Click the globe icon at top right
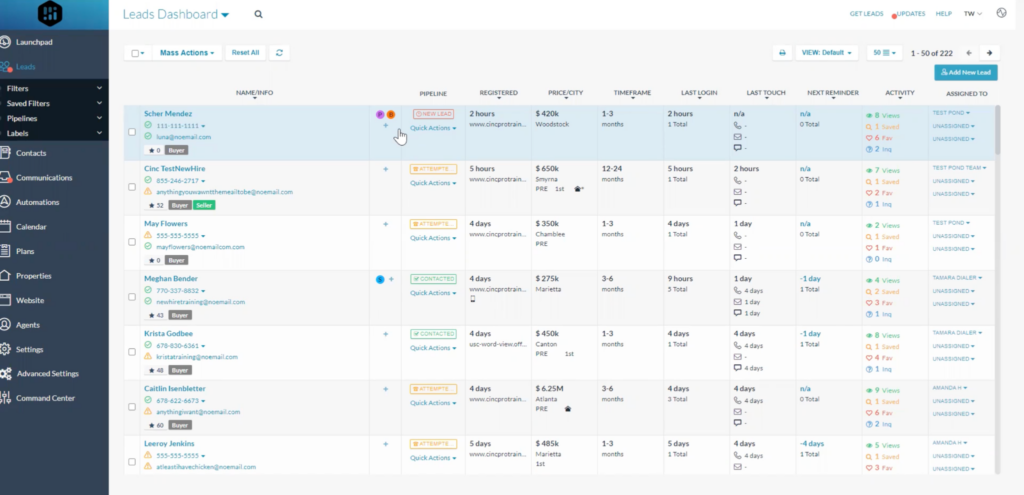This screenshot has width=1024, height=495. click(1001, 13)
